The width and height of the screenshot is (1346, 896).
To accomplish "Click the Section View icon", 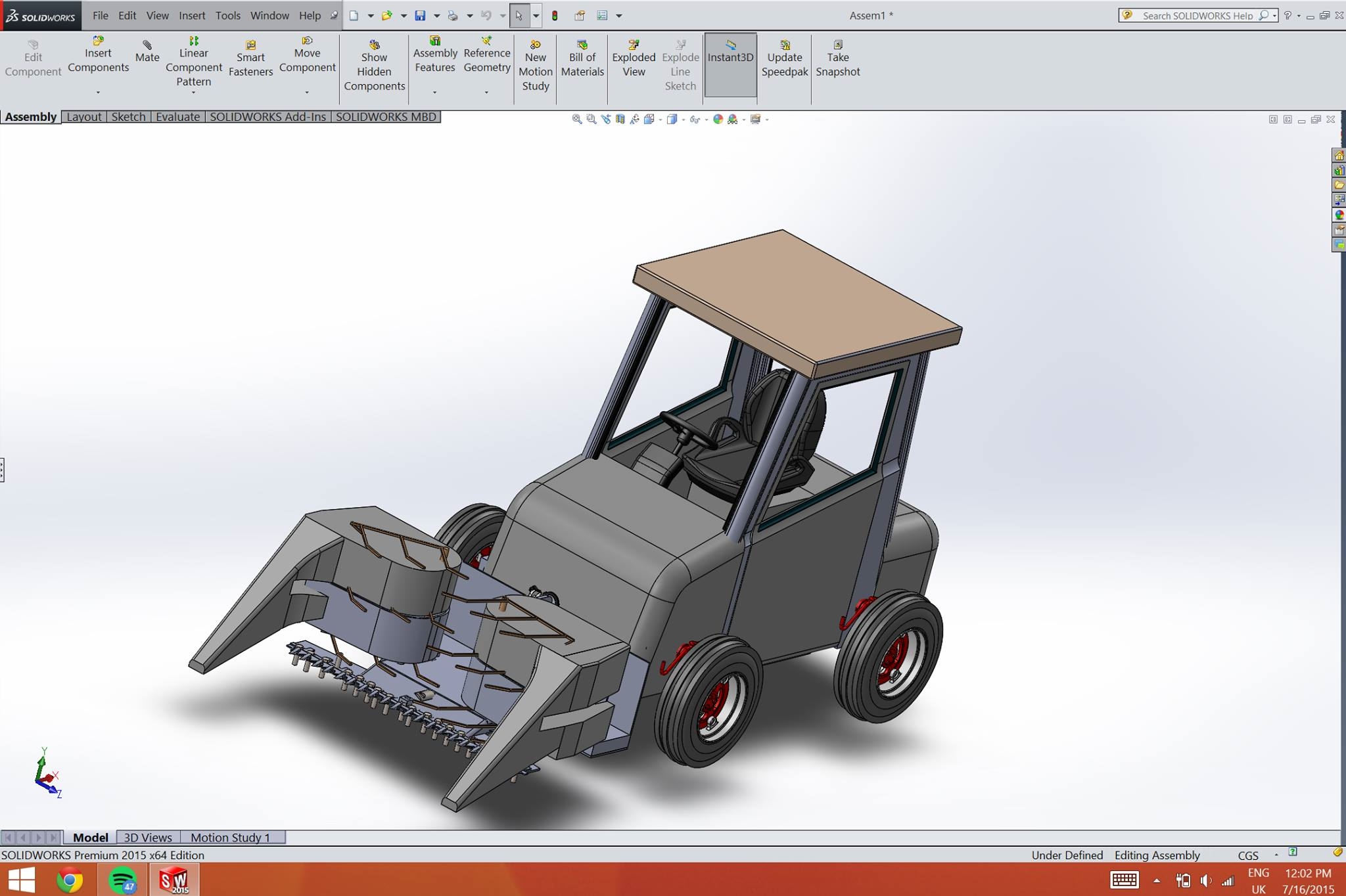I will tap(620, 119).
